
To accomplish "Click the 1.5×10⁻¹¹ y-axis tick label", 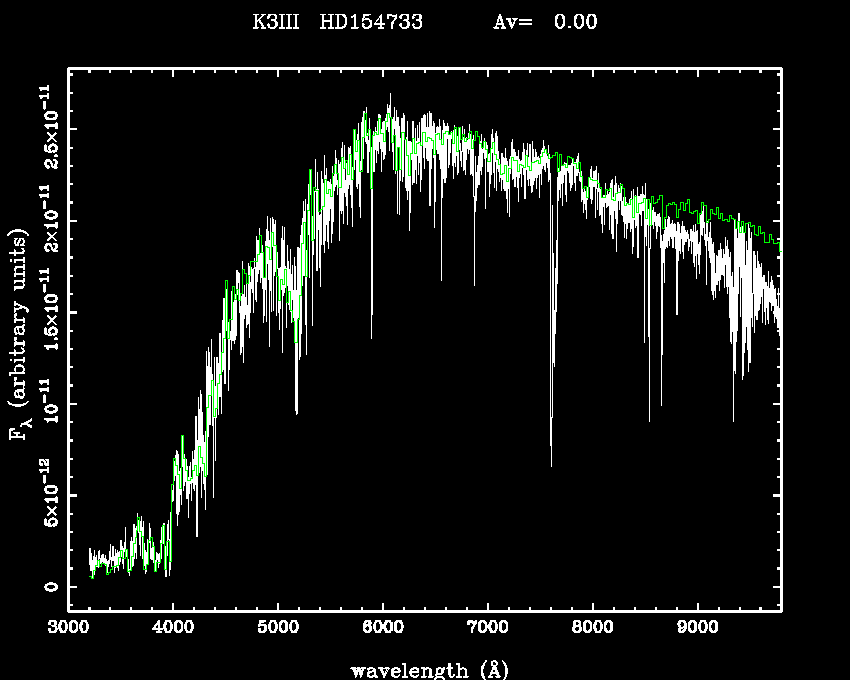I will click(48, 311).
